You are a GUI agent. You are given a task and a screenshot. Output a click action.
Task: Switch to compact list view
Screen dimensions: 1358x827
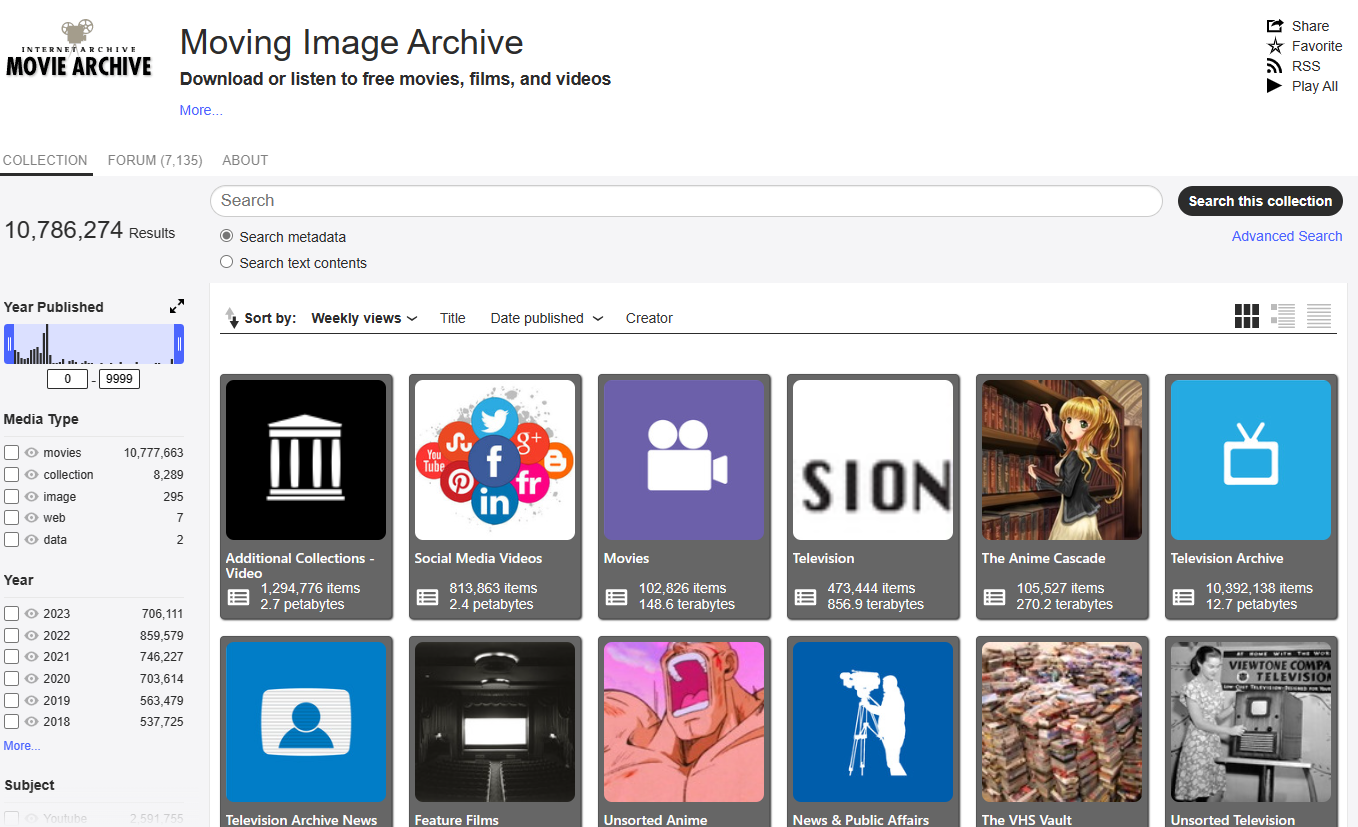tap(1319, 316)
